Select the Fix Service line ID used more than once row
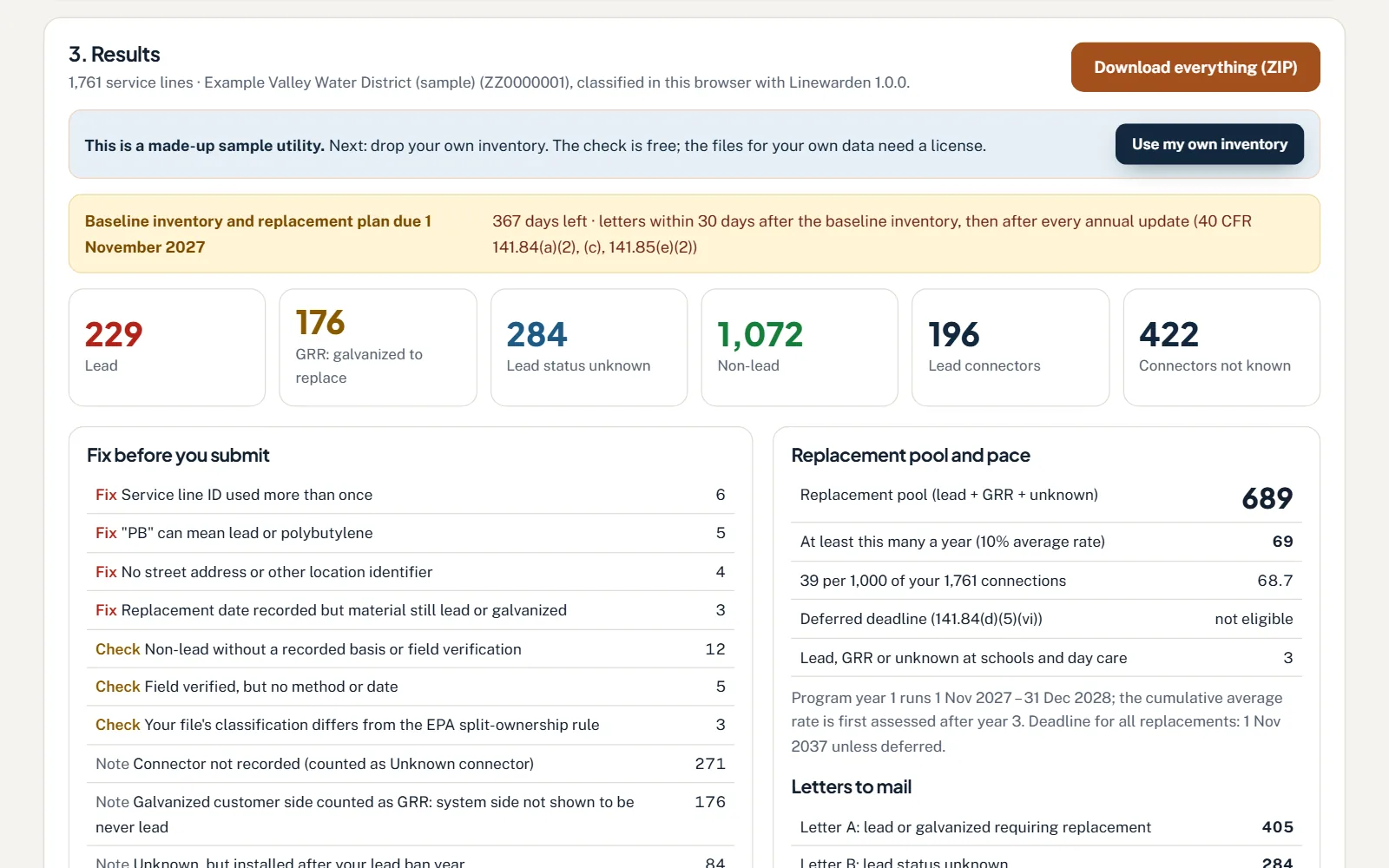 coord(411,495)
